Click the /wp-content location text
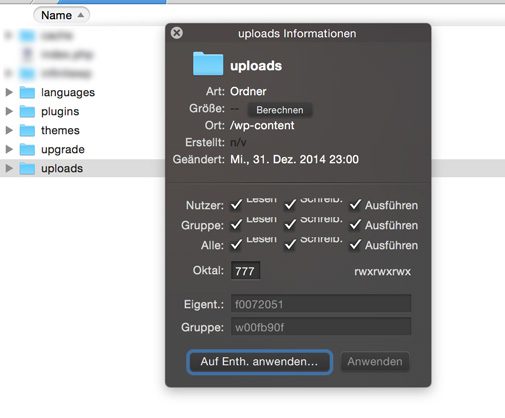505x418 pixels. click(x=262, y=126)
